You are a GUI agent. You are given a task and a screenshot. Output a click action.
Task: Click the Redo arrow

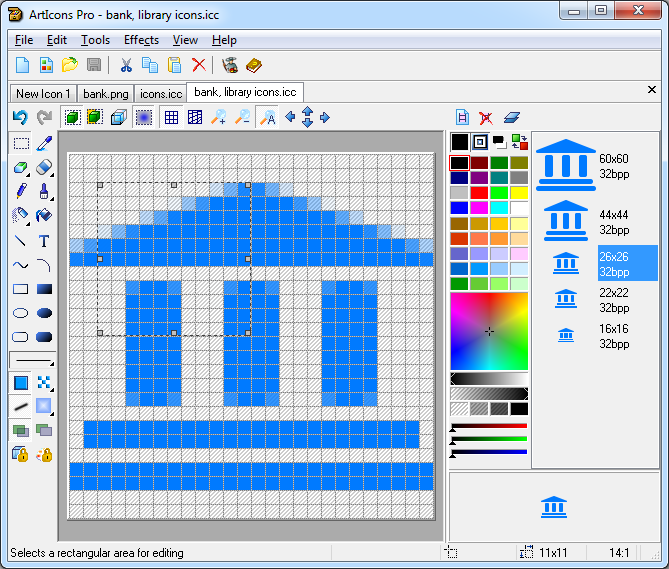[x=44, y=117]
